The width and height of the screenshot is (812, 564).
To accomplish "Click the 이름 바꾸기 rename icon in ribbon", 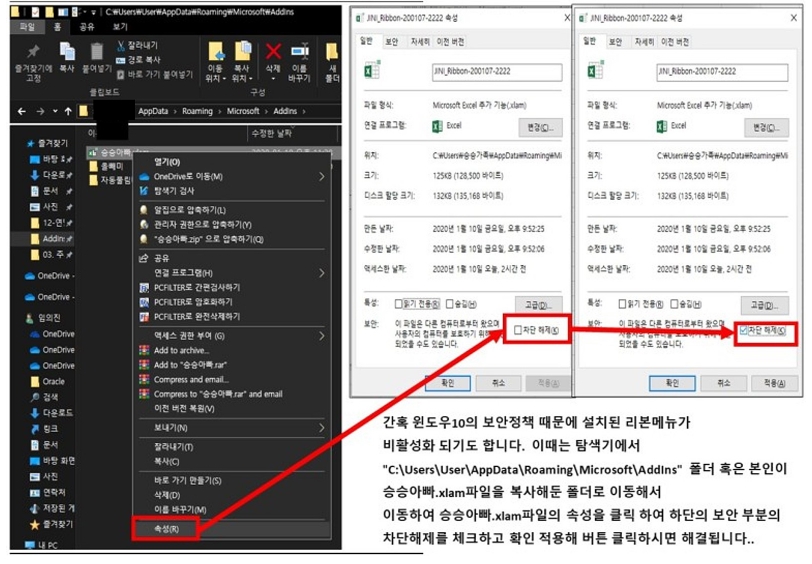I will (299, 51).
